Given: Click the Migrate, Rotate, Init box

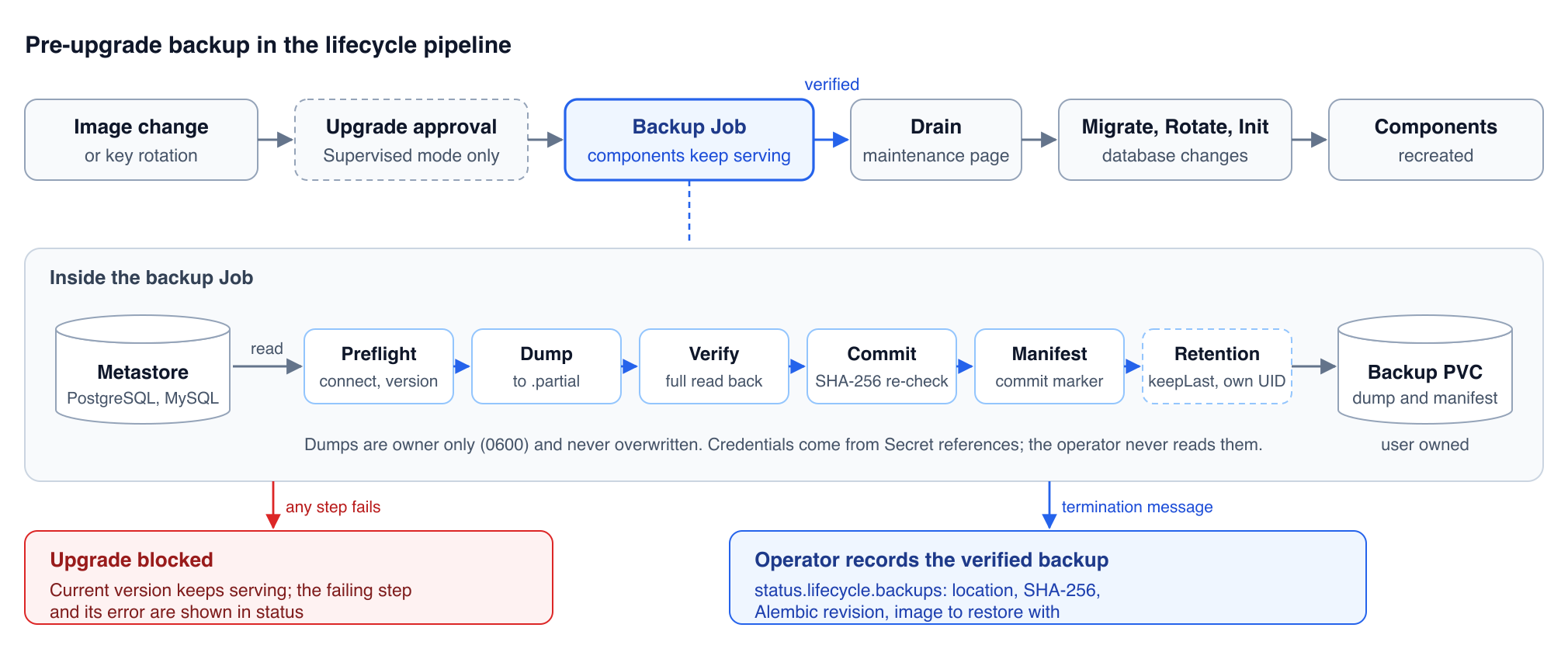Looking at the screenshot, I should [1175, 140].
